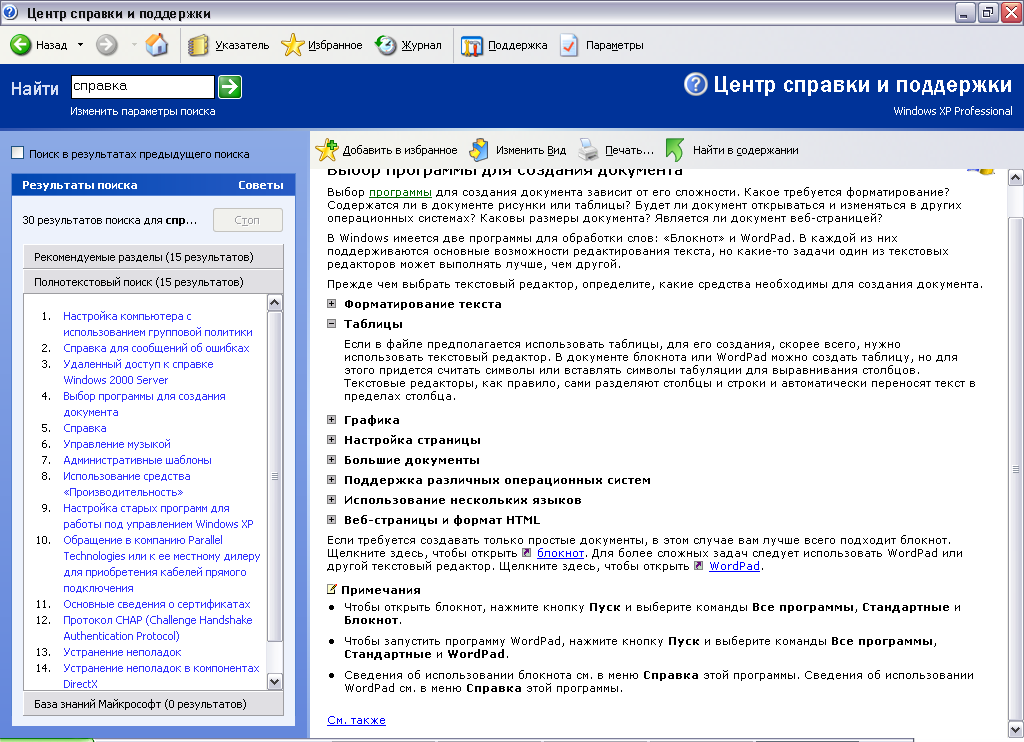Viewport: 1024px width, 742px height.
Task: Expand Форматирование текста section
Action: tap(332, 304)
